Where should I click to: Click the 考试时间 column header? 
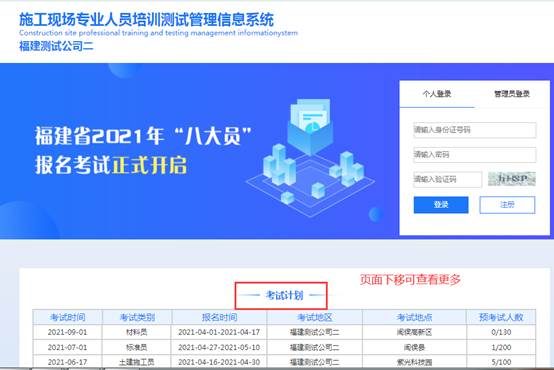coord(67,317)
